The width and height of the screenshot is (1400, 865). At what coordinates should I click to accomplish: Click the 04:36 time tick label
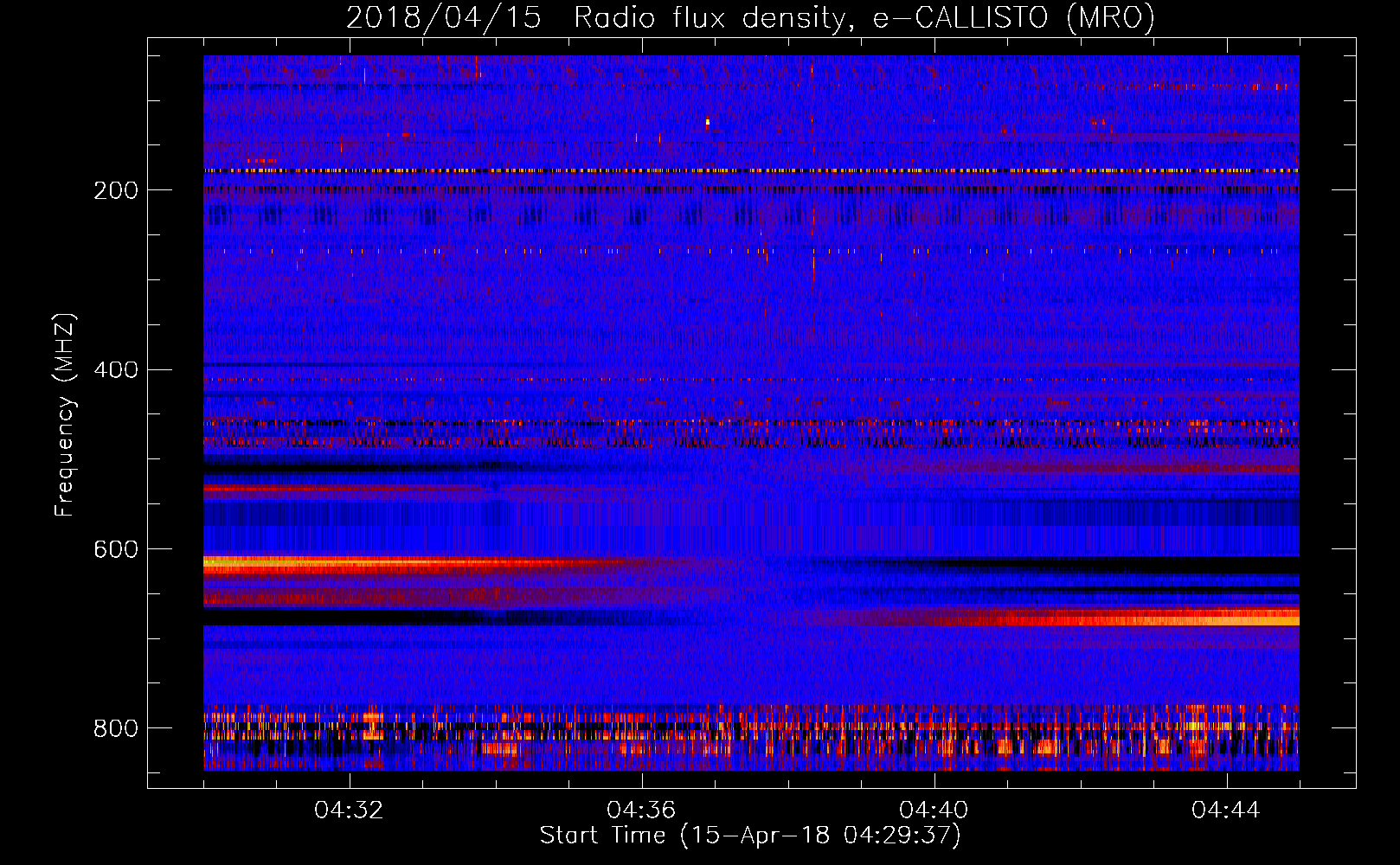point(641,811)
